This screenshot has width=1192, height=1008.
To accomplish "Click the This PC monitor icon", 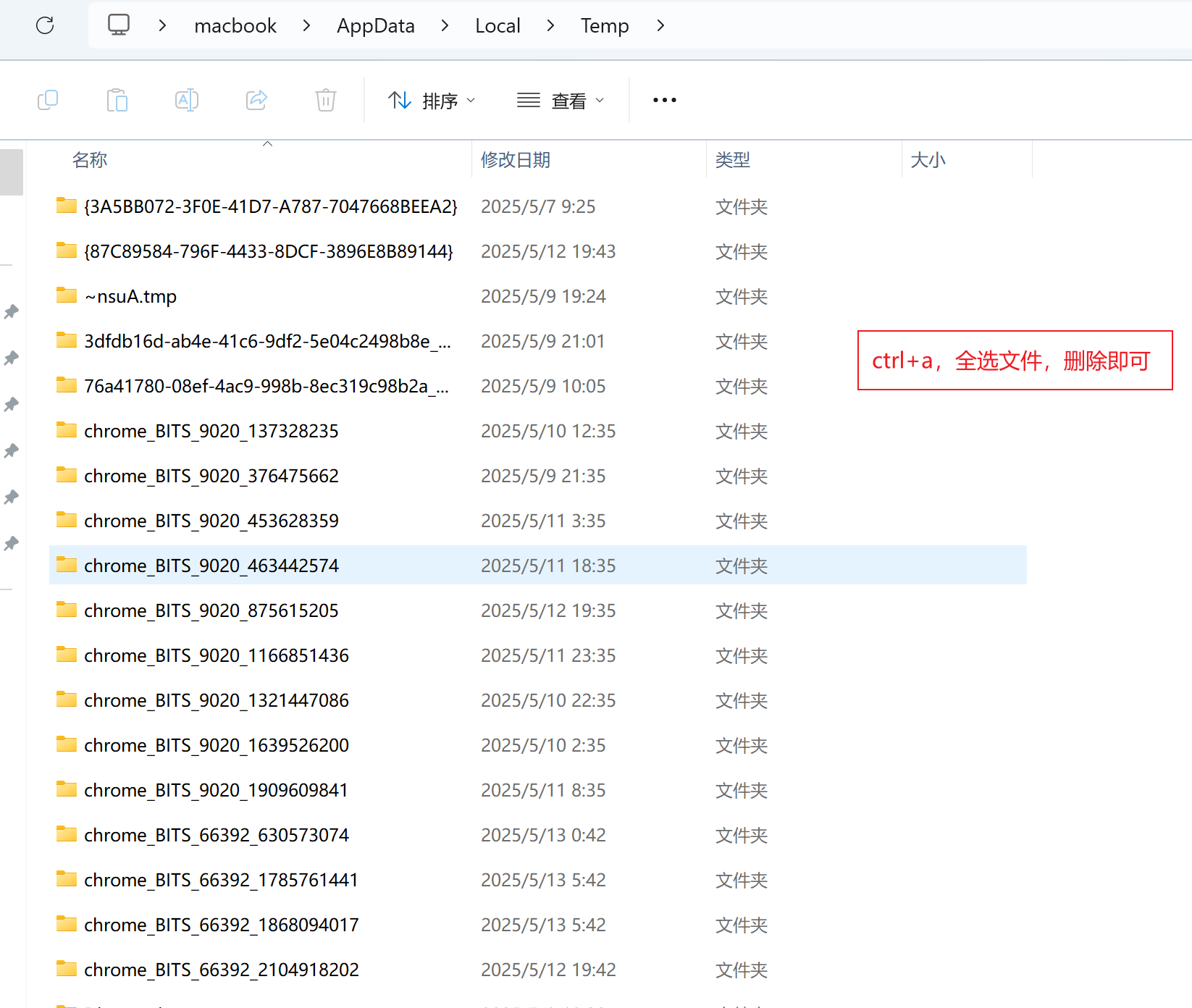I will (x=119, y=25).
